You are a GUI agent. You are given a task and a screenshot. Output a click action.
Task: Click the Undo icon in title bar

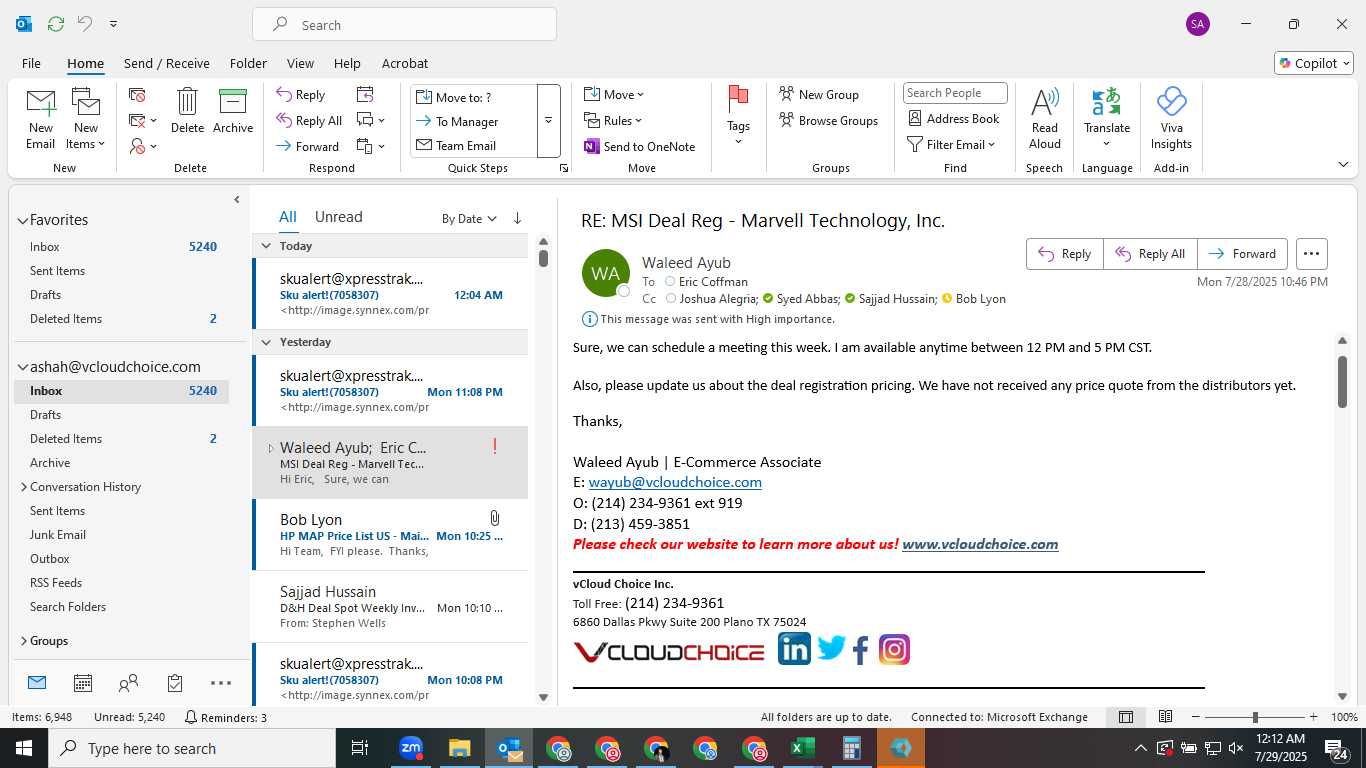coord(85,24)
